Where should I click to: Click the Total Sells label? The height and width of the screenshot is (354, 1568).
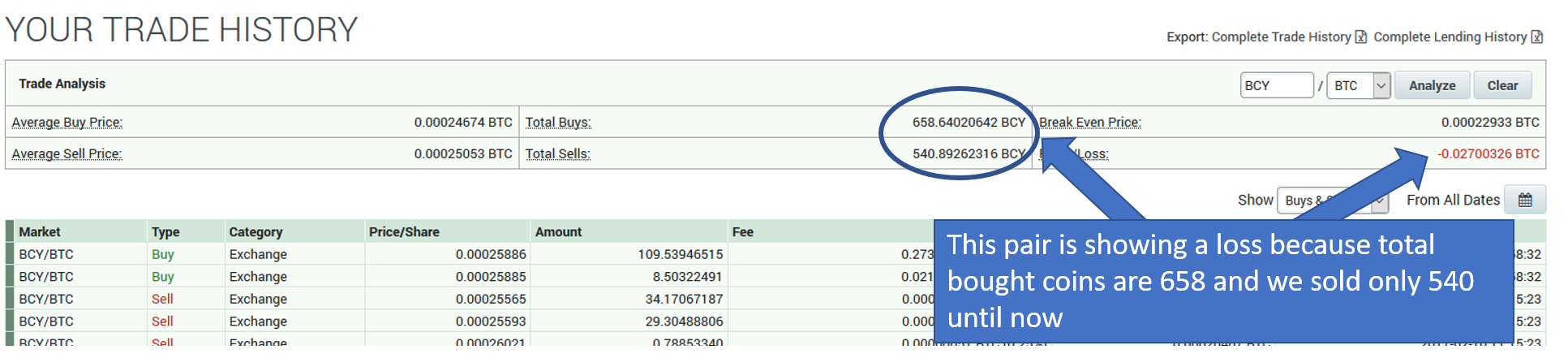coord(558,154)
